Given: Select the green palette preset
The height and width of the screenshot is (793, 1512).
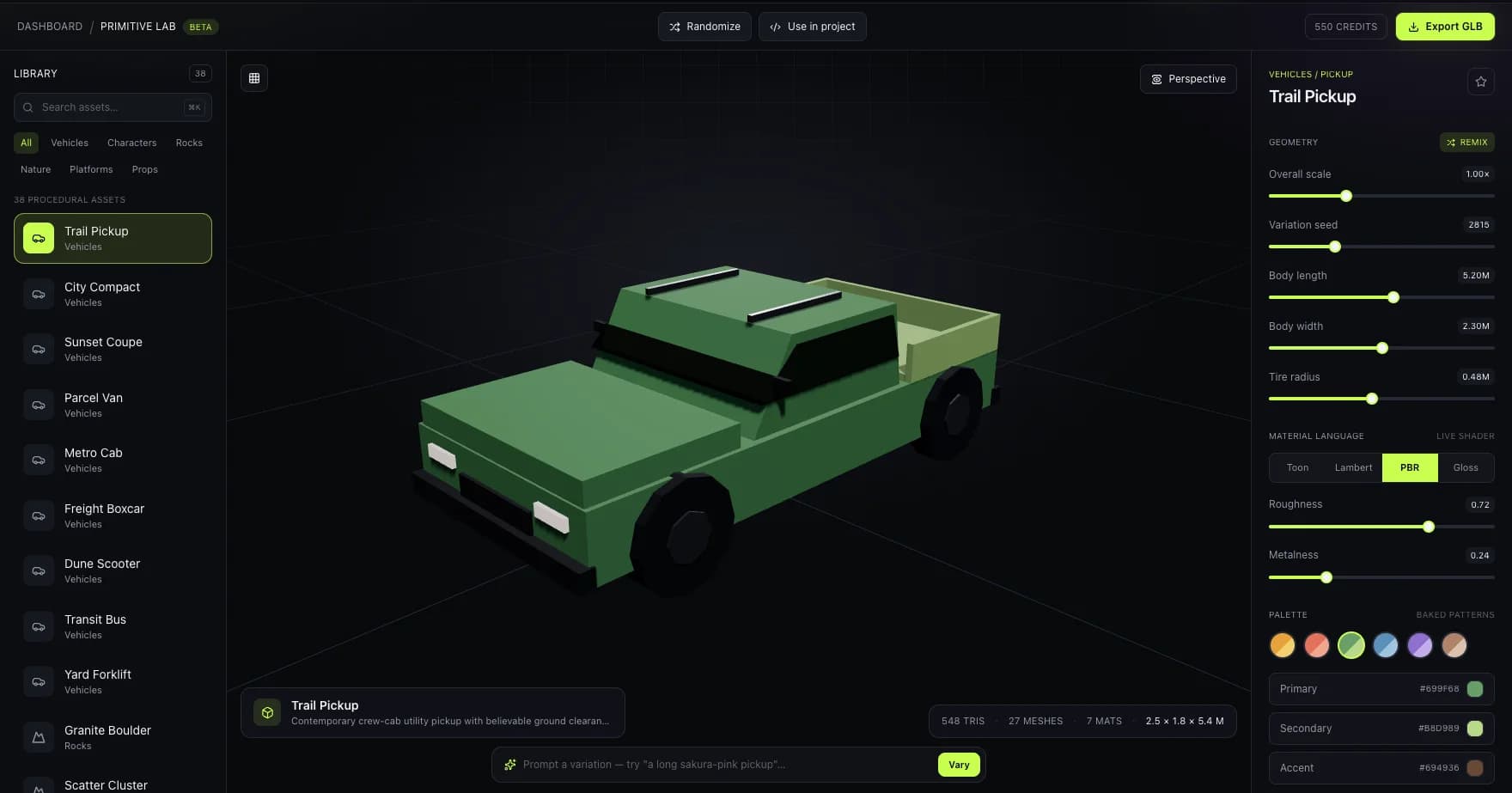Looking at the screenshot, I should coord(1351,644).
